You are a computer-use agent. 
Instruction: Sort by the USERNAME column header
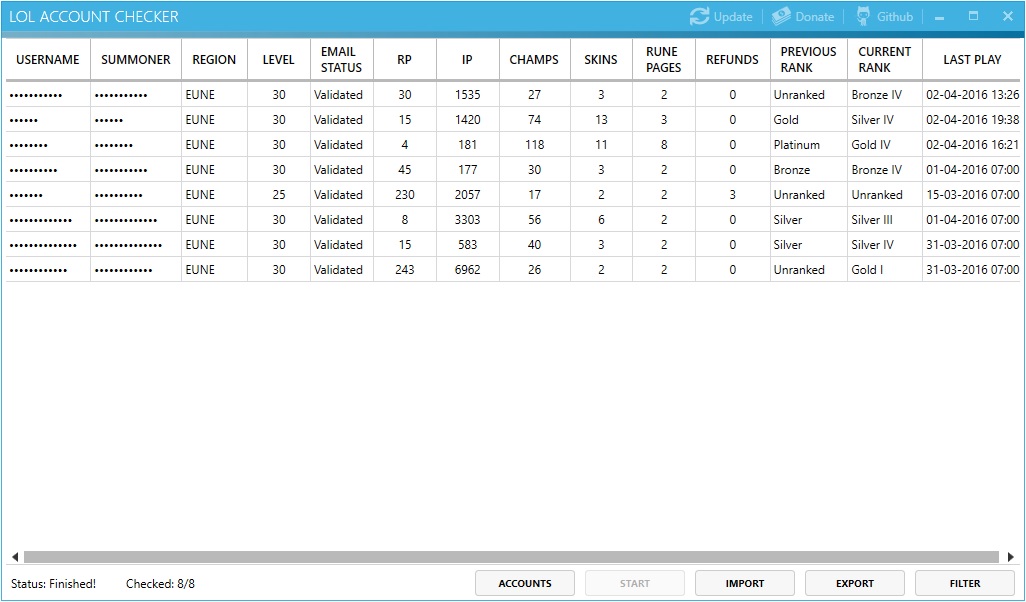tap(48, 60)
